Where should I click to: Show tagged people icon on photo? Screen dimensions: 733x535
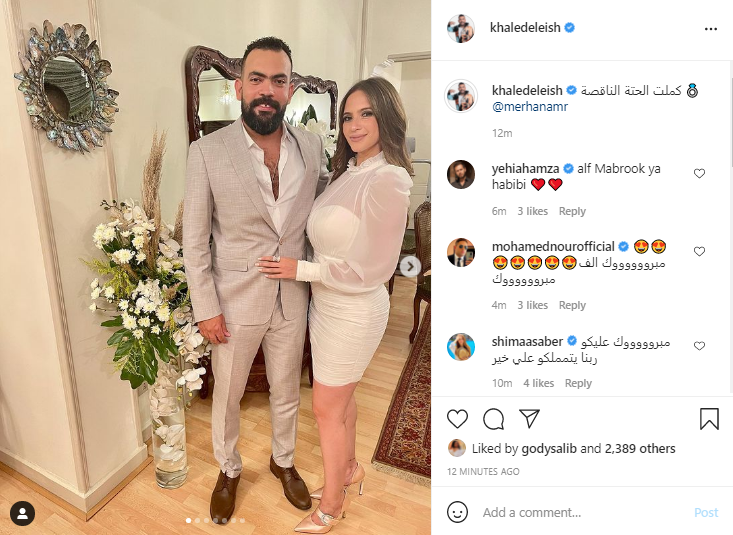[22, 513]
